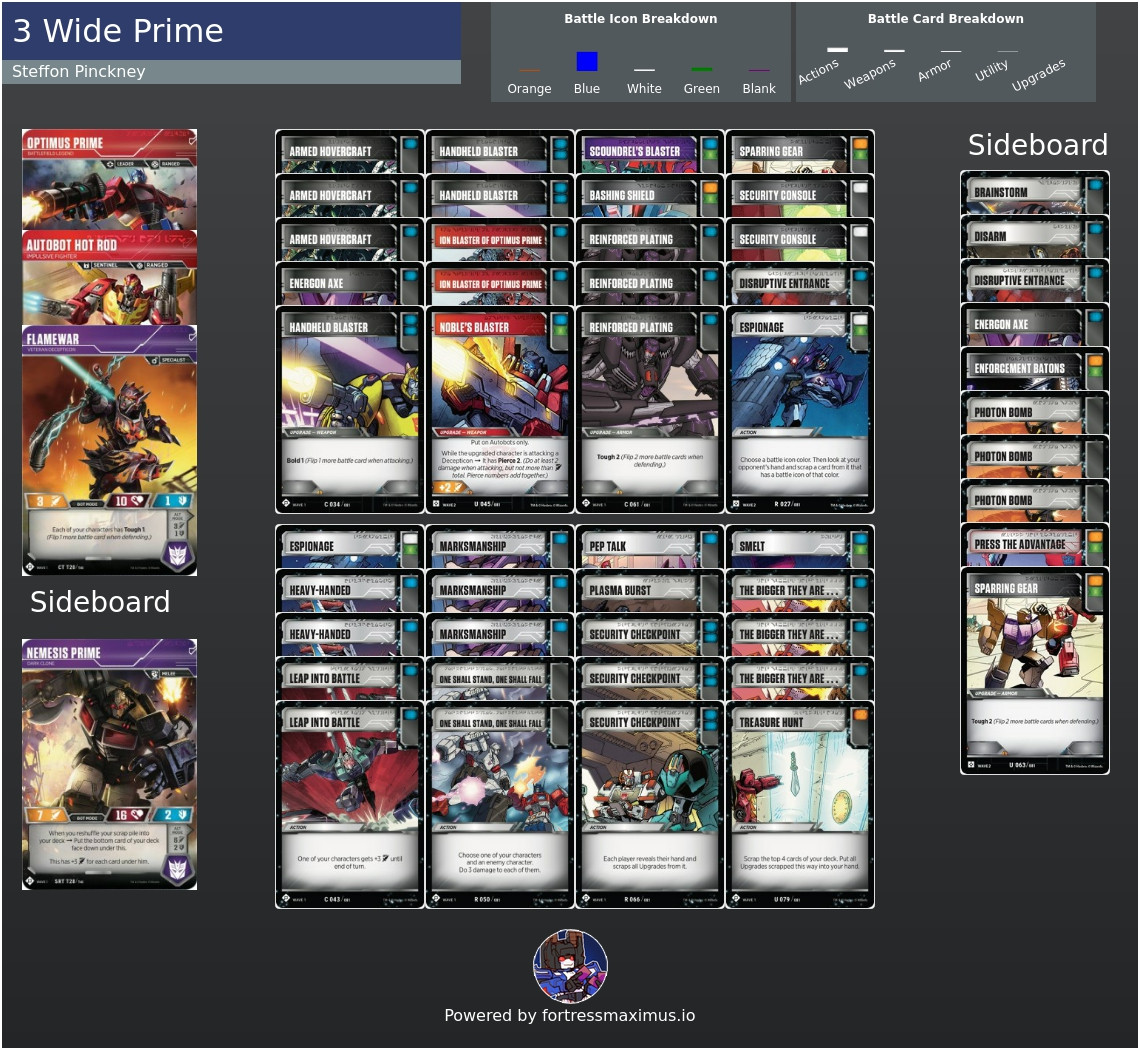
Task: Click the "Blank" label in the icon breakdown
Action: 759,89
